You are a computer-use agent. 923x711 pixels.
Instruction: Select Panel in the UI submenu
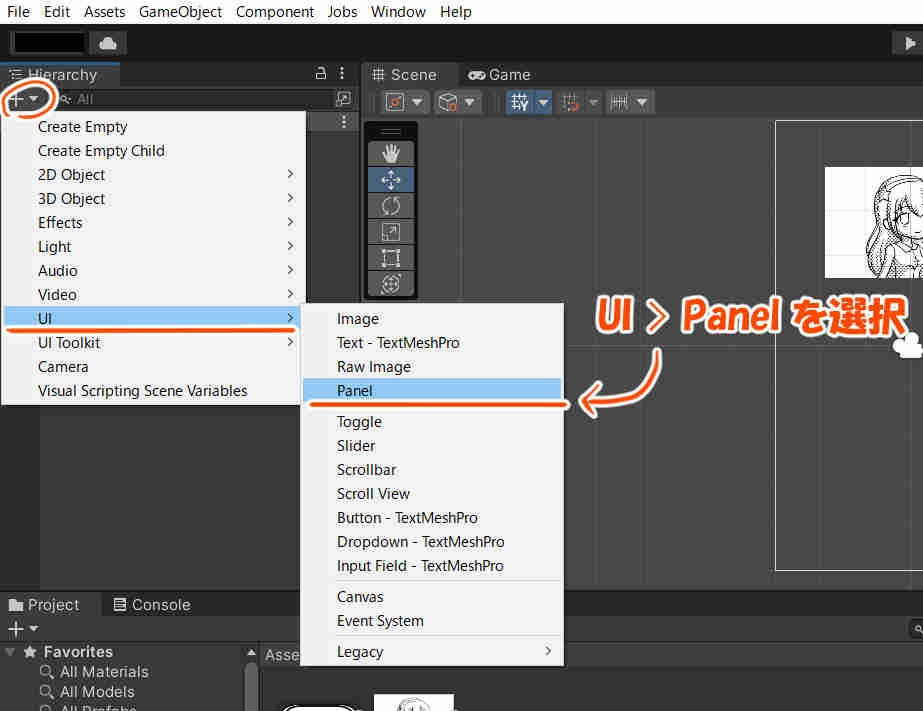(x=433, y=390)
